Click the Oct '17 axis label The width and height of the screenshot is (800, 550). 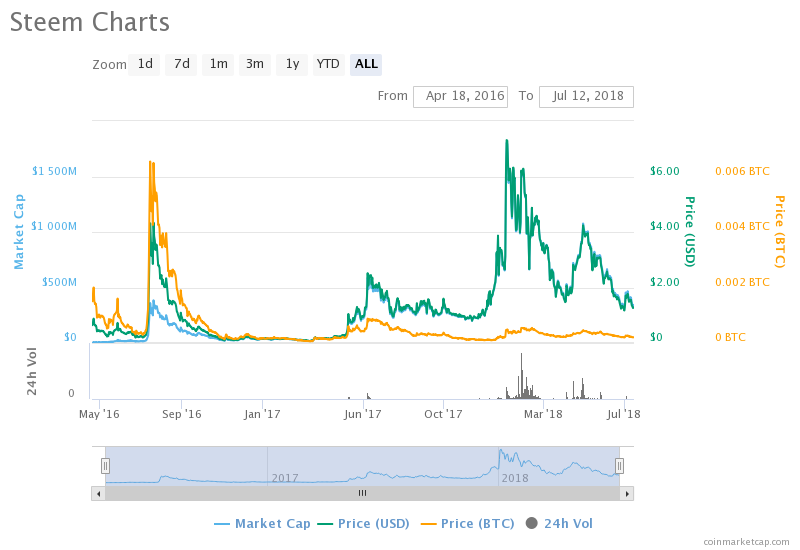tap(443, 414)
